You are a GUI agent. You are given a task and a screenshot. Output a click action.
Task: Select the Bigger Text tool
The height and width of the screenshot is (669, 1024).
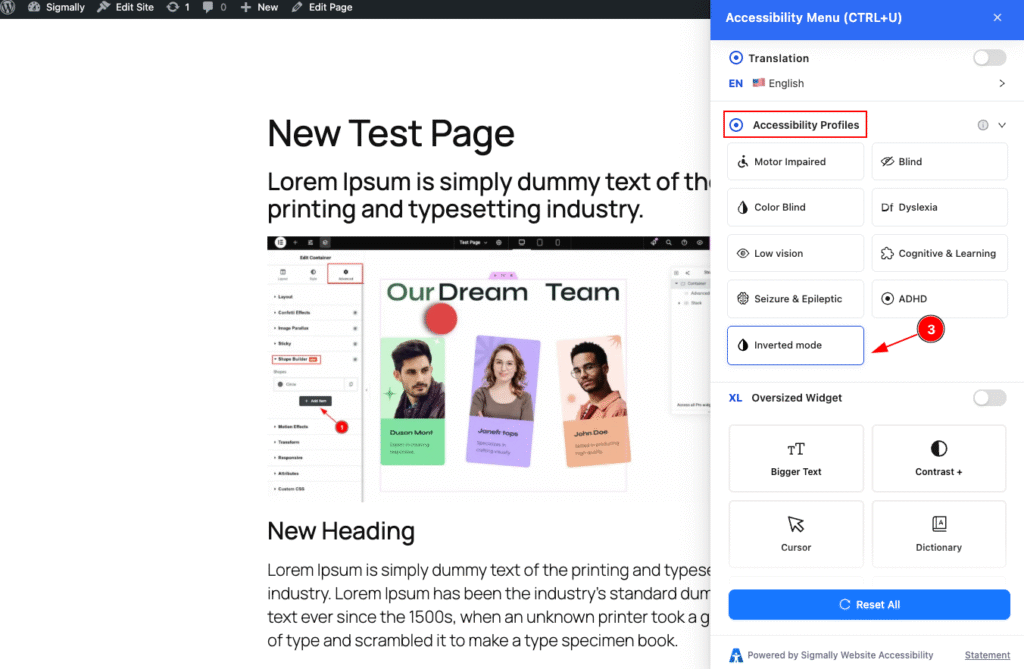(x=796, y=458)
